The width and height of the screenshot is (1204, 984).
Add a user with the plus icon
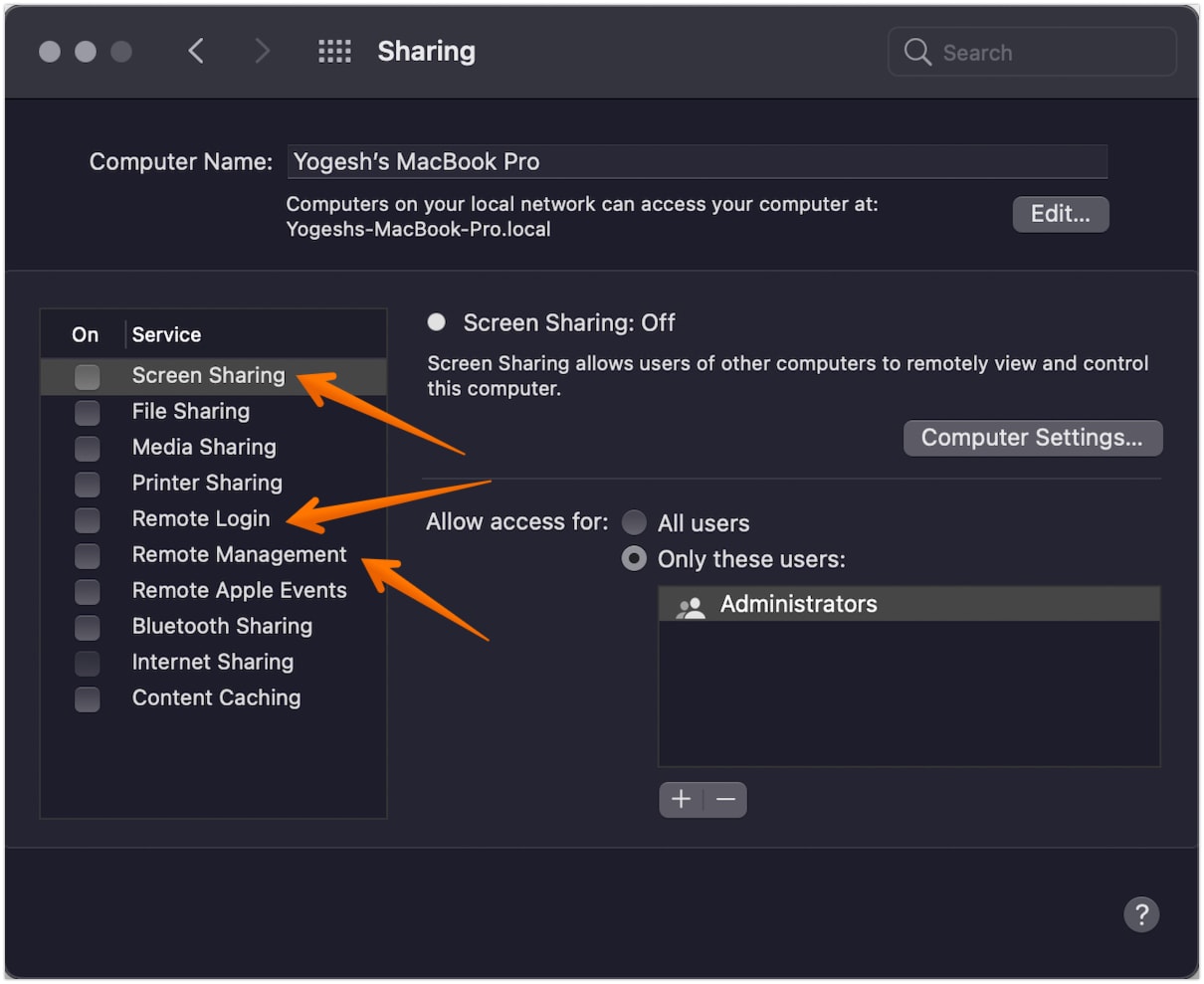click(x=681, y=799)
